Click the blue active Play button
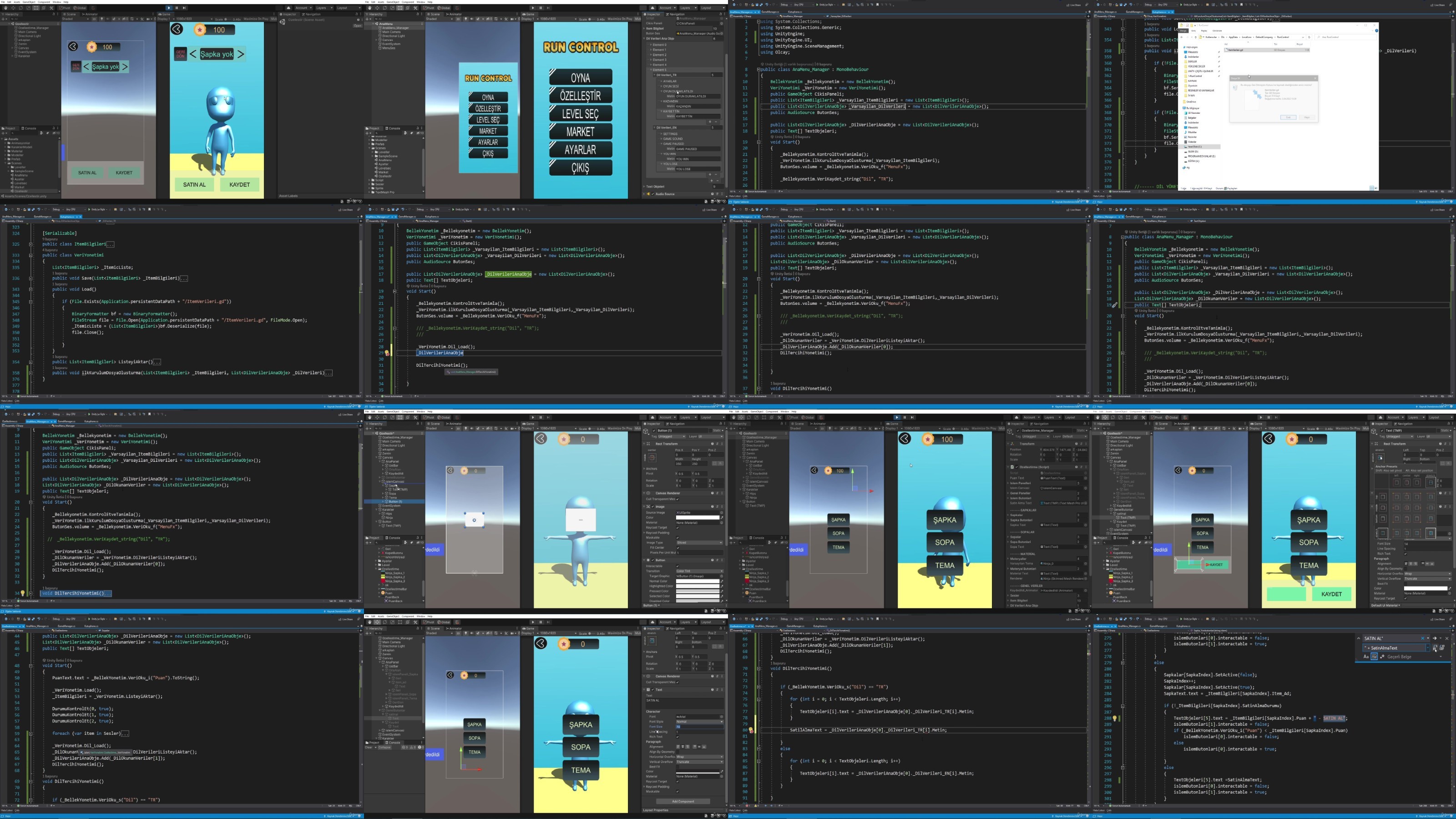This screenshot has height=819, width=1456. [896, 418]
